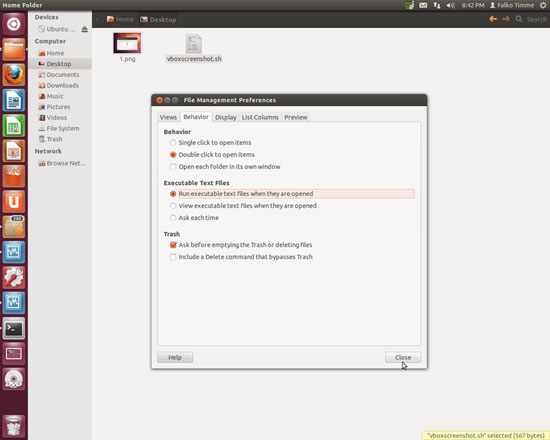Open Firefox from the launcher
This screenshot has height=440, width=550.
[x=14, y=75]
